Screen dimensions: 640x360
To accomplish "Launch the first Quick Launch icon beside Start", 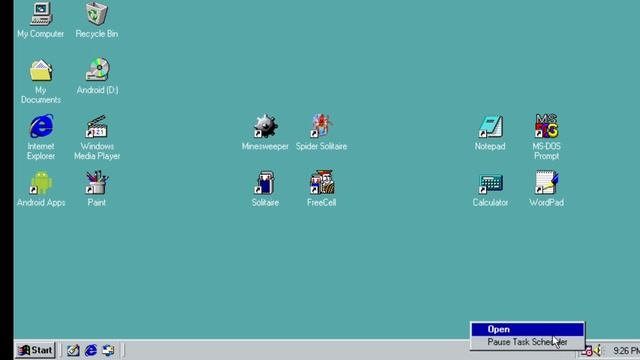I will tap(73, 350).
